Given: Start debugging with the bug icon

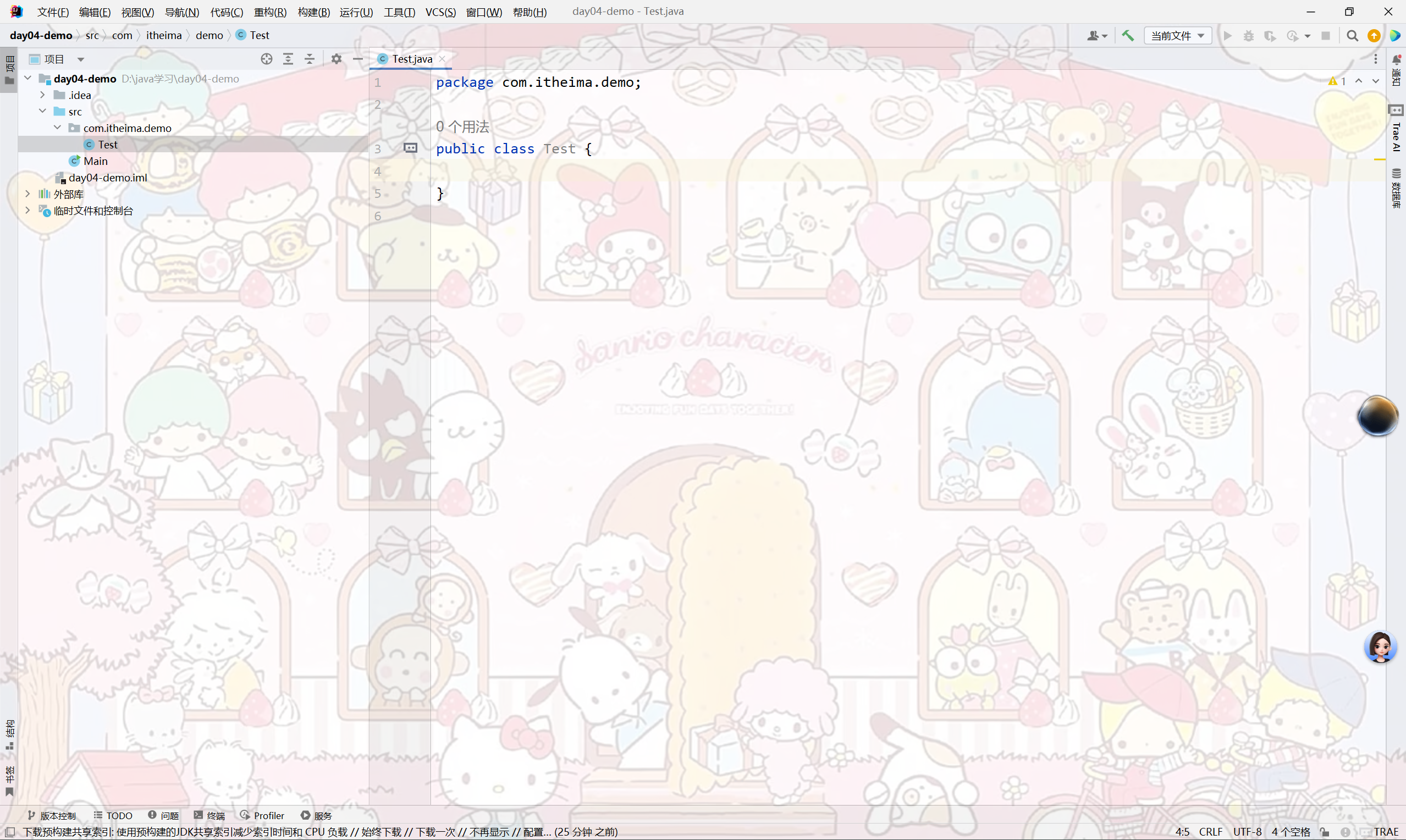Looking at the screenshot, I should point(1249,36).
